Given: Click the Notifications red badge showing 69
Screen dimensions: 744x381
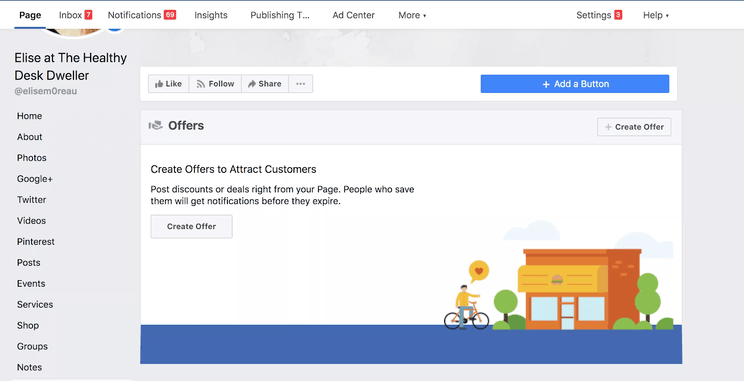Looking at the screenshot, I should pyautogui.click(x=170, y=15).
